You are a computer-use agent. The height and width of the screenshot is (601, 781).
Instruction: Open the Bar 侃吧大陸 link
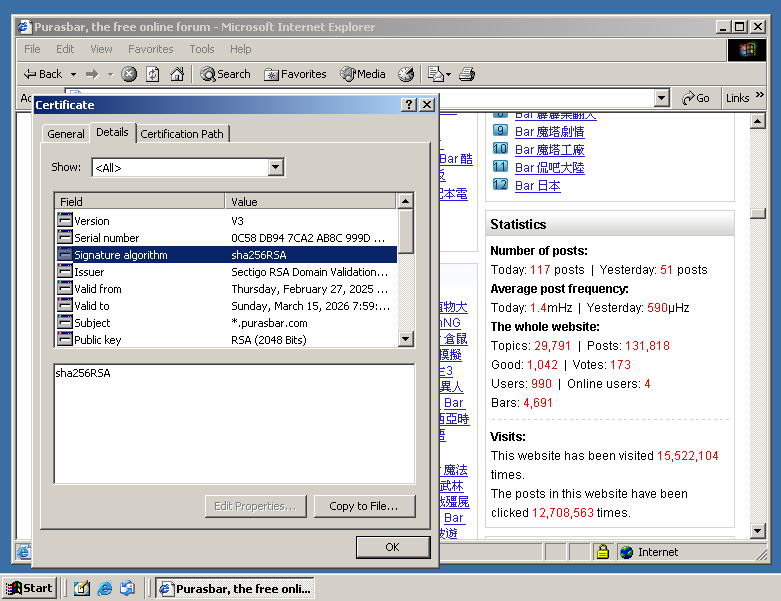549,167
